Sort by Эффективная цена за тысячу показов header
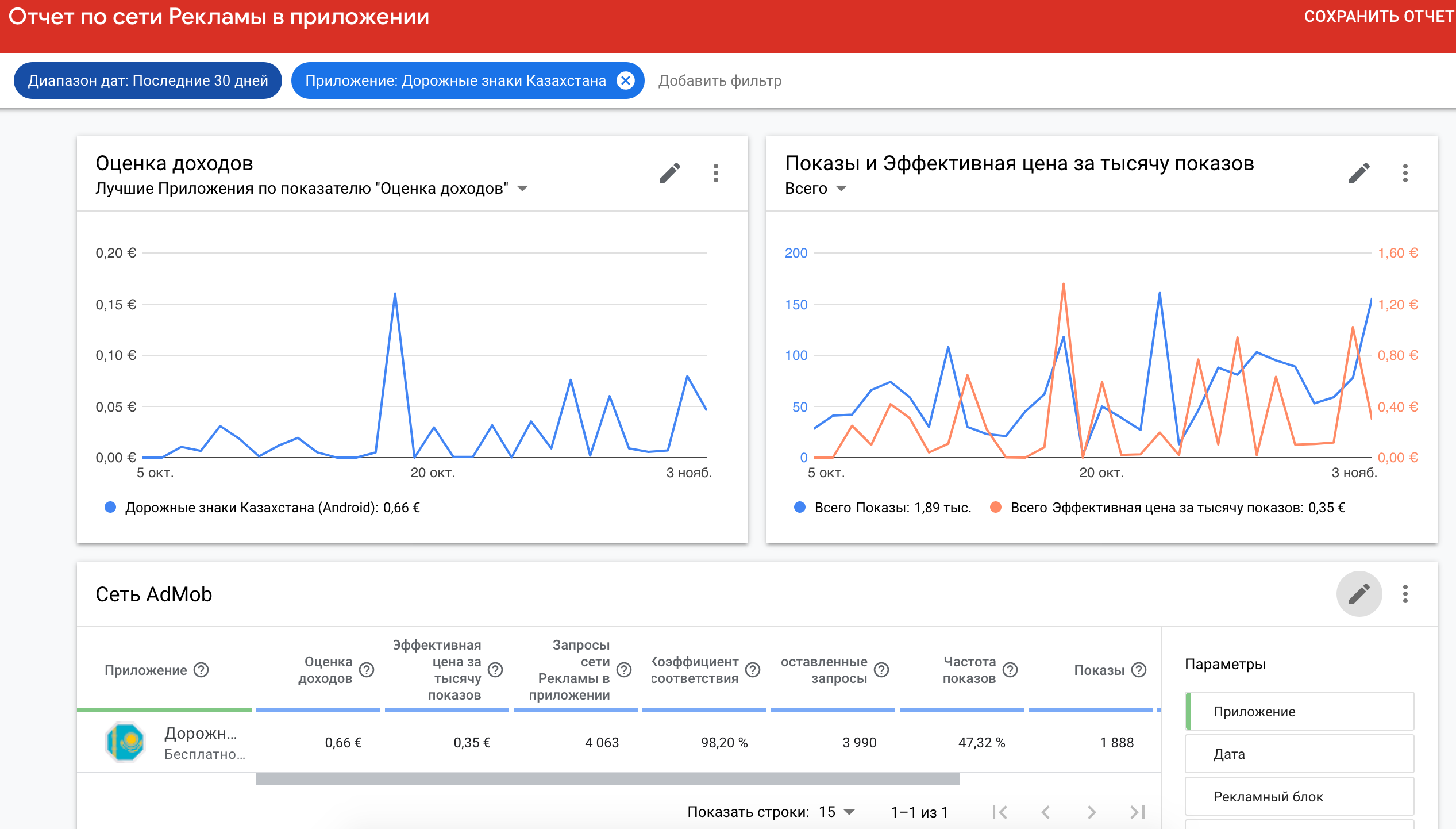The width and height of the screenshot is (1456, 829). 437,670
